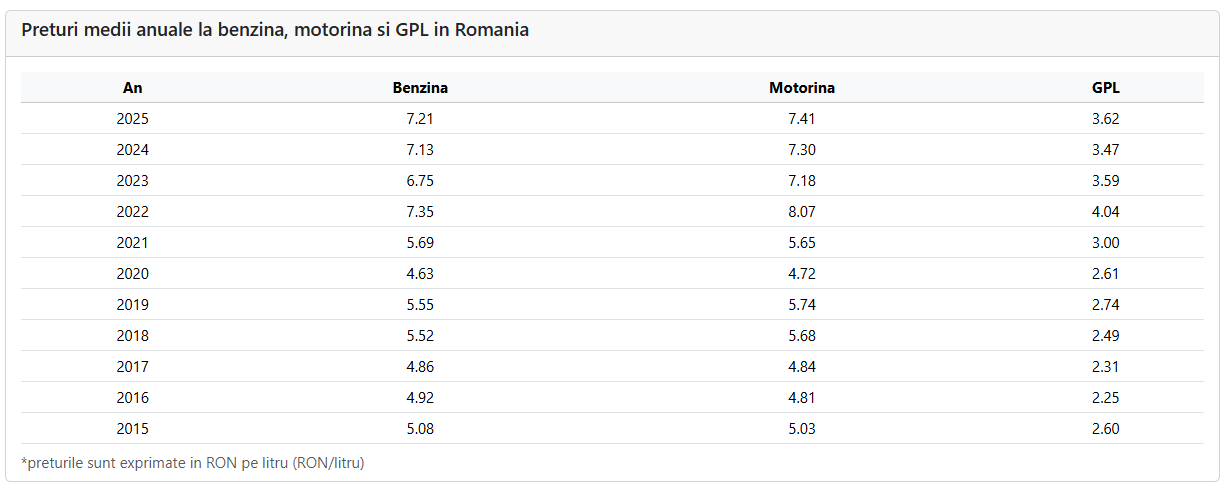
Task: Click the Benzina column header
Action: (420, 88)
